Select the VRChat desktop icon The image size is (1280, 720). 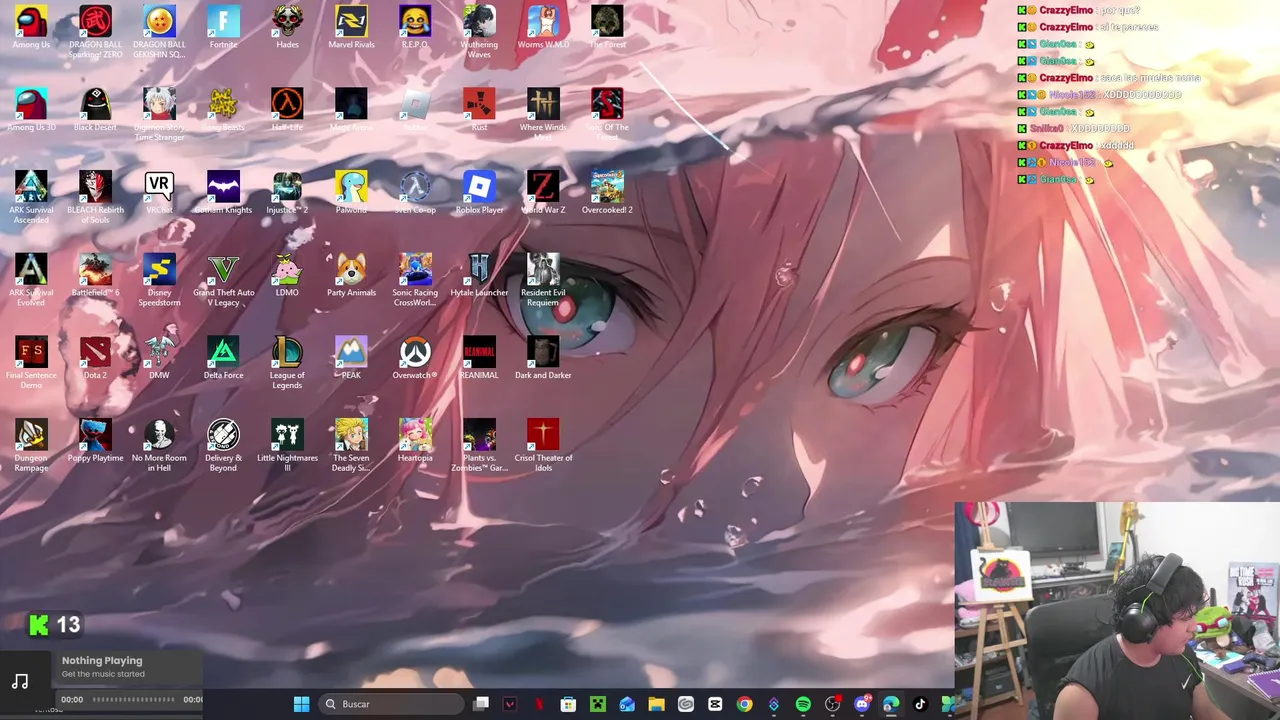click(x=159, y=194)
